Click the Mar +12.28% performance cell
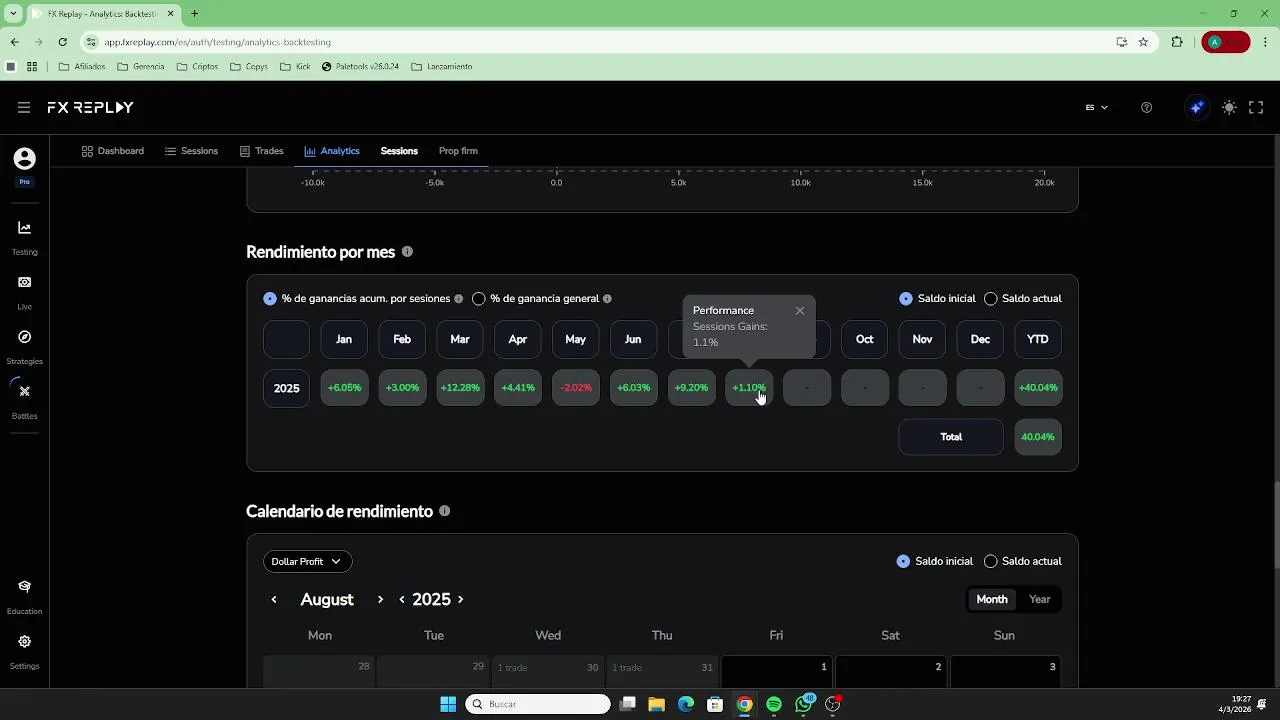This screenshot has width=1280, height=720. (x=460, y=388)
